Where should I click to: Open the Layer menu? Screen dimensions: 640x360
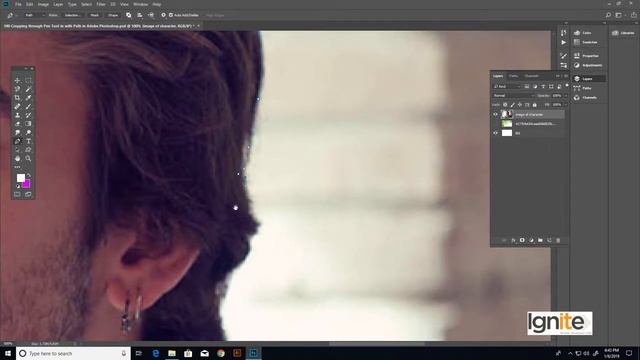(x=58, y=4)
